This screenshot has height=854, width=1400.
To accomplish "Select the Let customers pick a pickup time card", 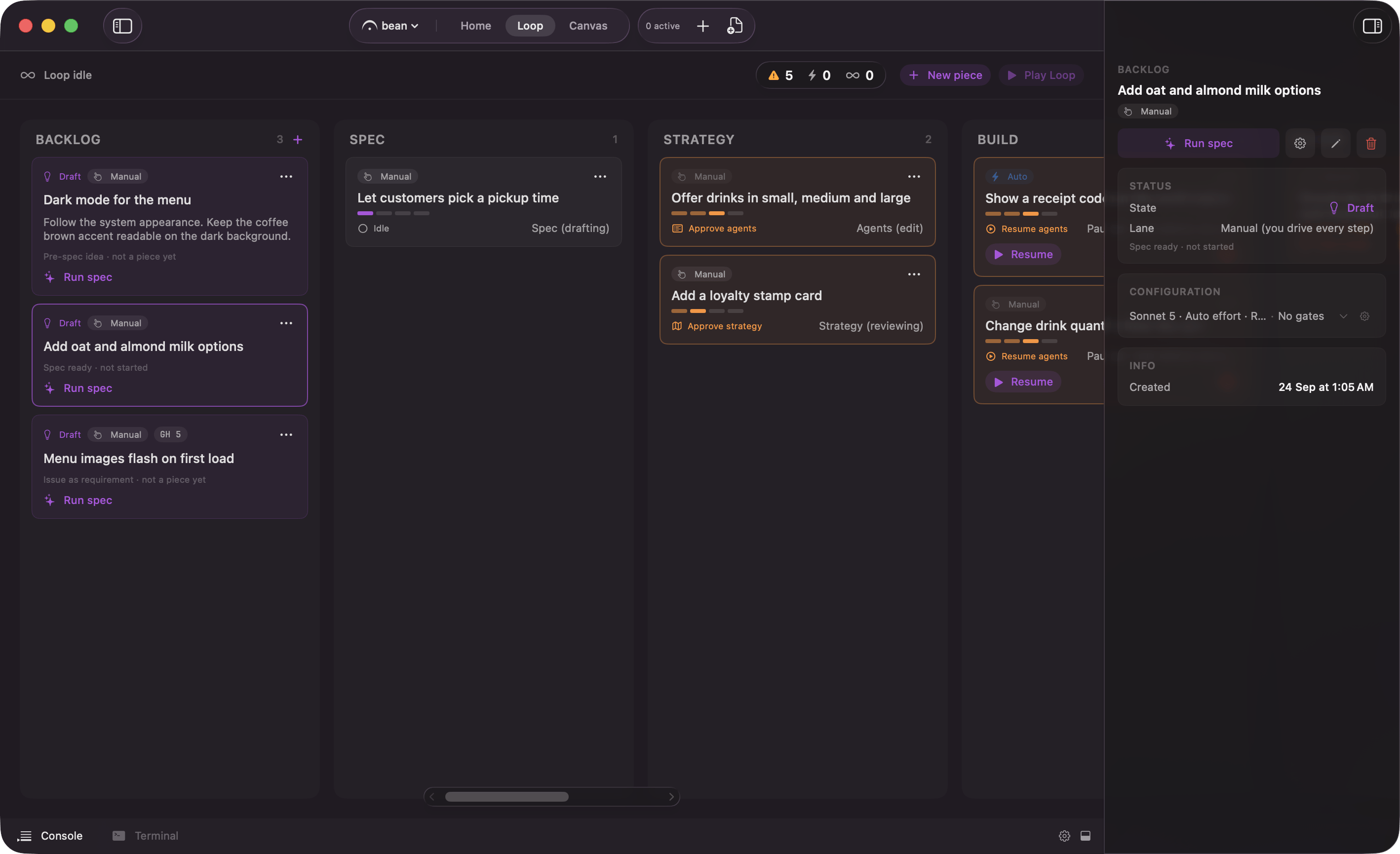I will point(483,202).
